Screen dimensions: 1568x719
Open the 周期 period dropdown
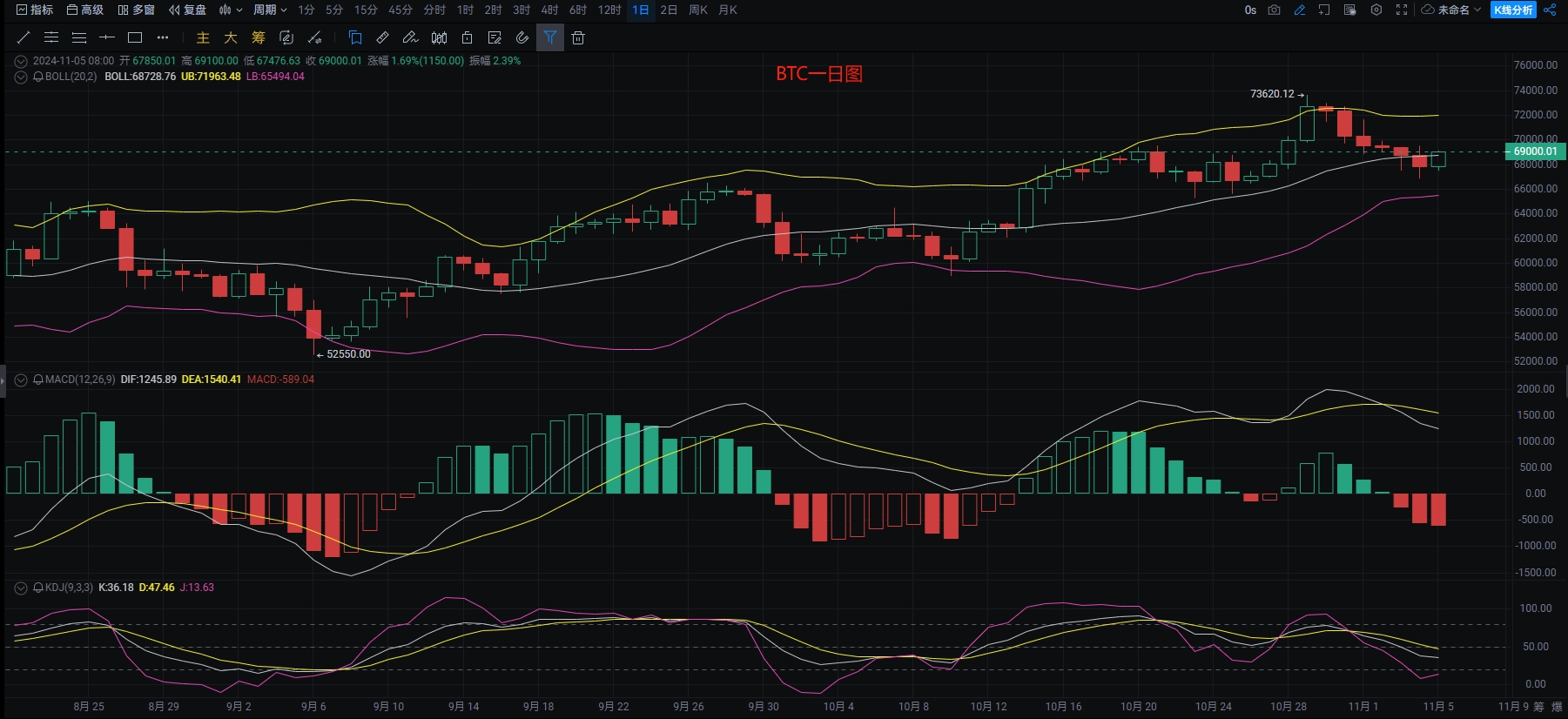pyautogui.click(x=270, y=10)
